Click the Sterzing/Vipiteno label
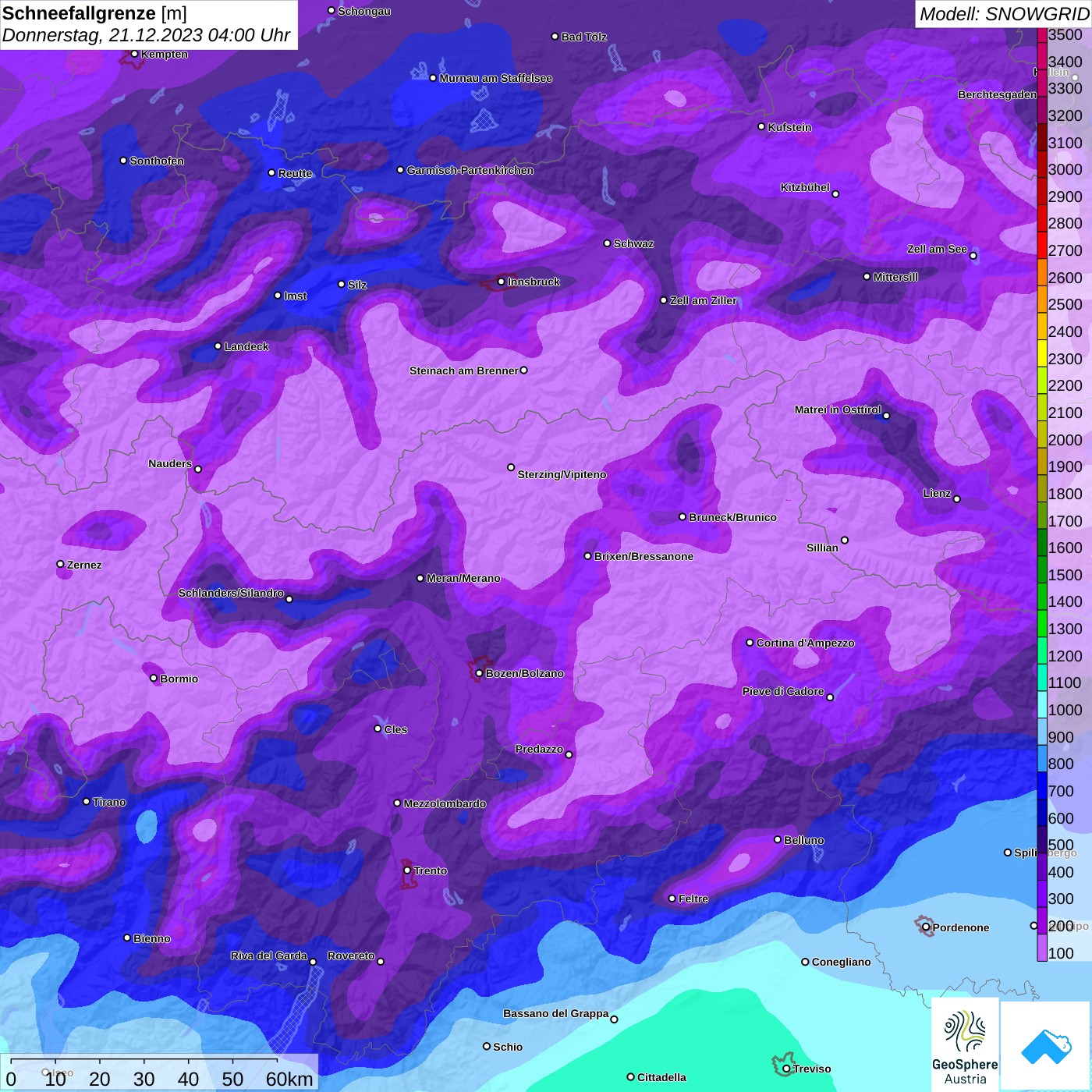Viewport: 1092px width, 1092px height. pyautogui.click(x=562, y=474)
